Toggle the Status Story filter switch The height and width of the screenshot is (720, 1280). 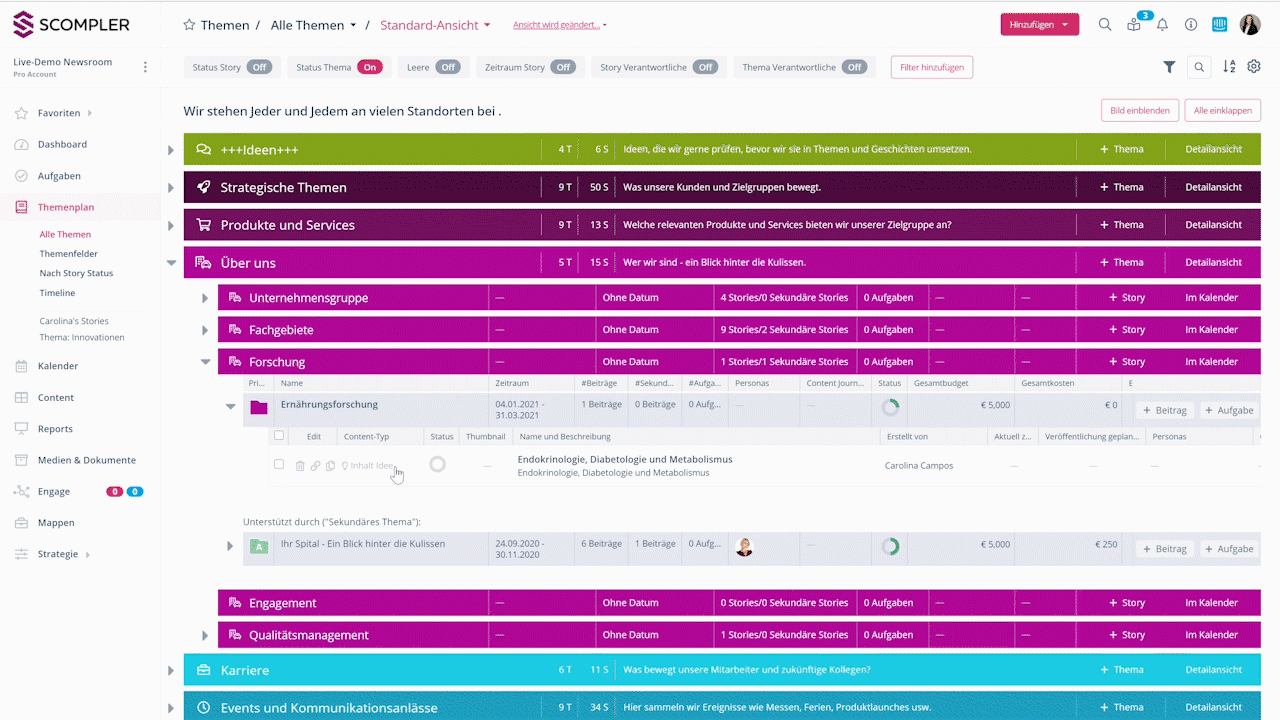[x=259, y=67]
